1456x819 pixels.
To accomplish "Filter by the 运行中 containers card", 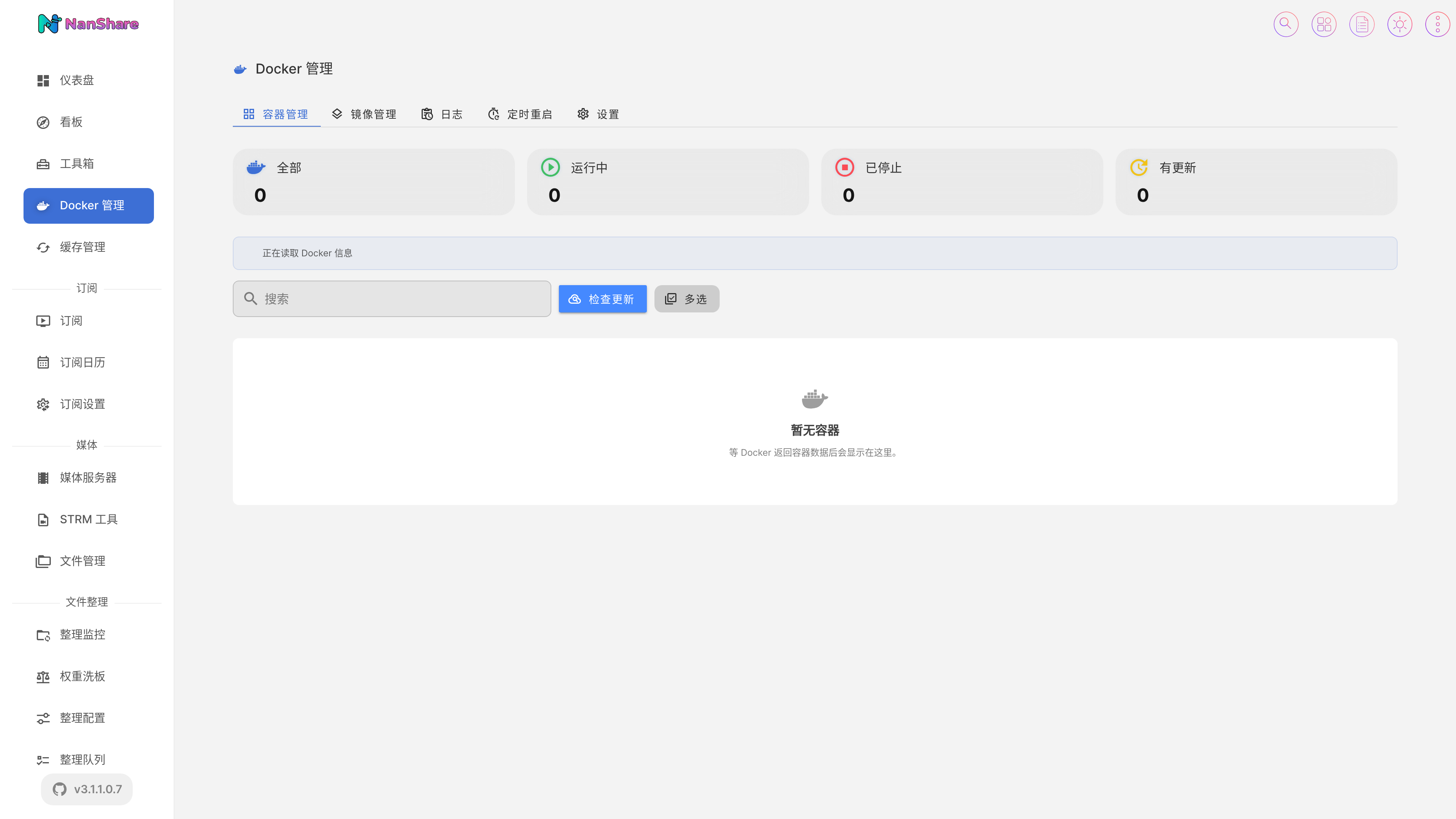I will point(667,182).
